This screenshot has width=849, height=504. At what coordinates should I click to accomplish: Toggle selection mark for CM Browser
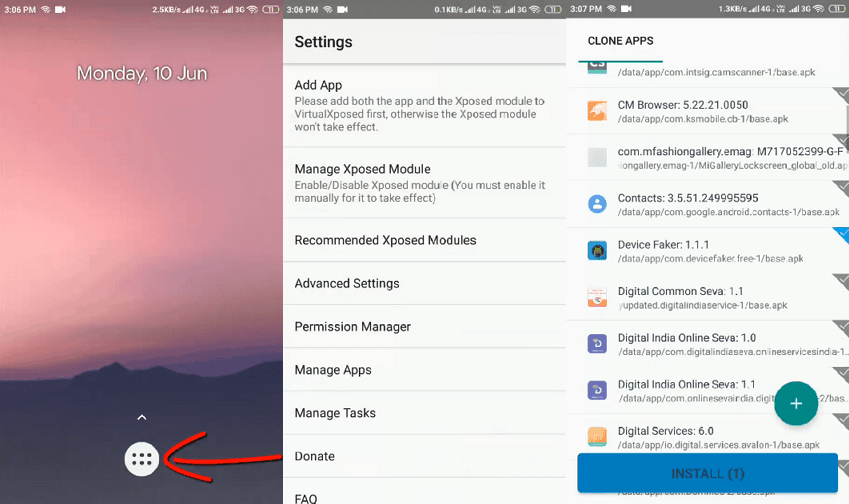pos(842,95)
